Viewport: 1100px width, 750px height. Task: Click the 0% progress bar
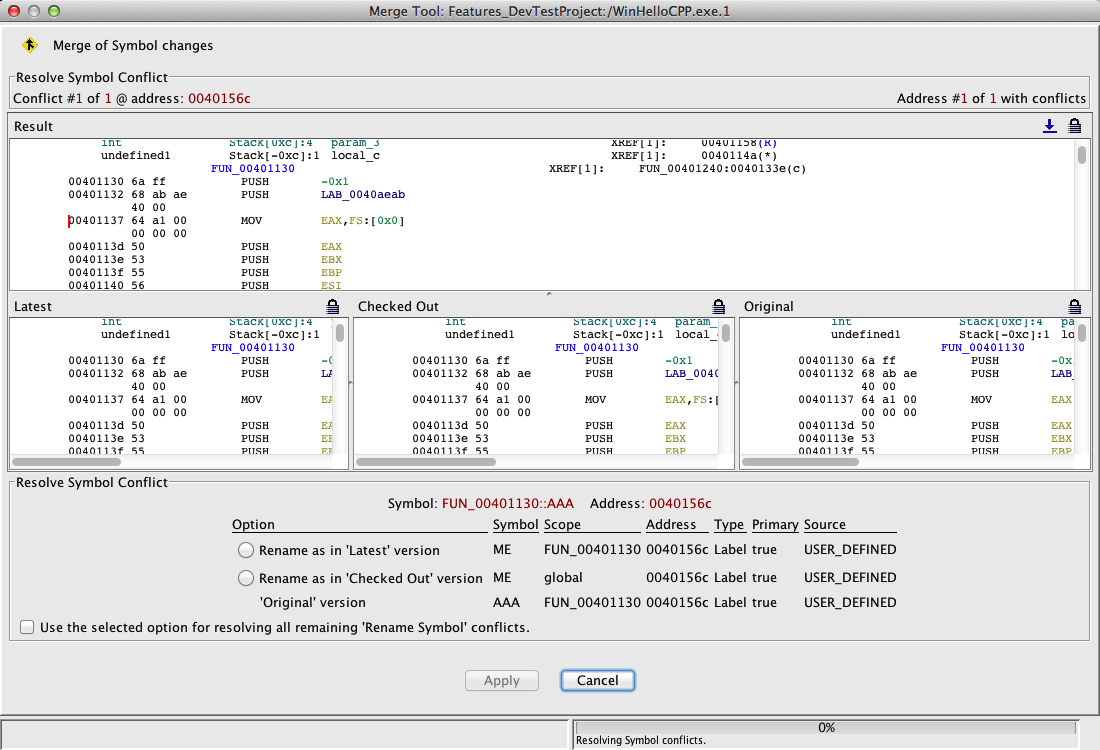[x=826, y=727]
